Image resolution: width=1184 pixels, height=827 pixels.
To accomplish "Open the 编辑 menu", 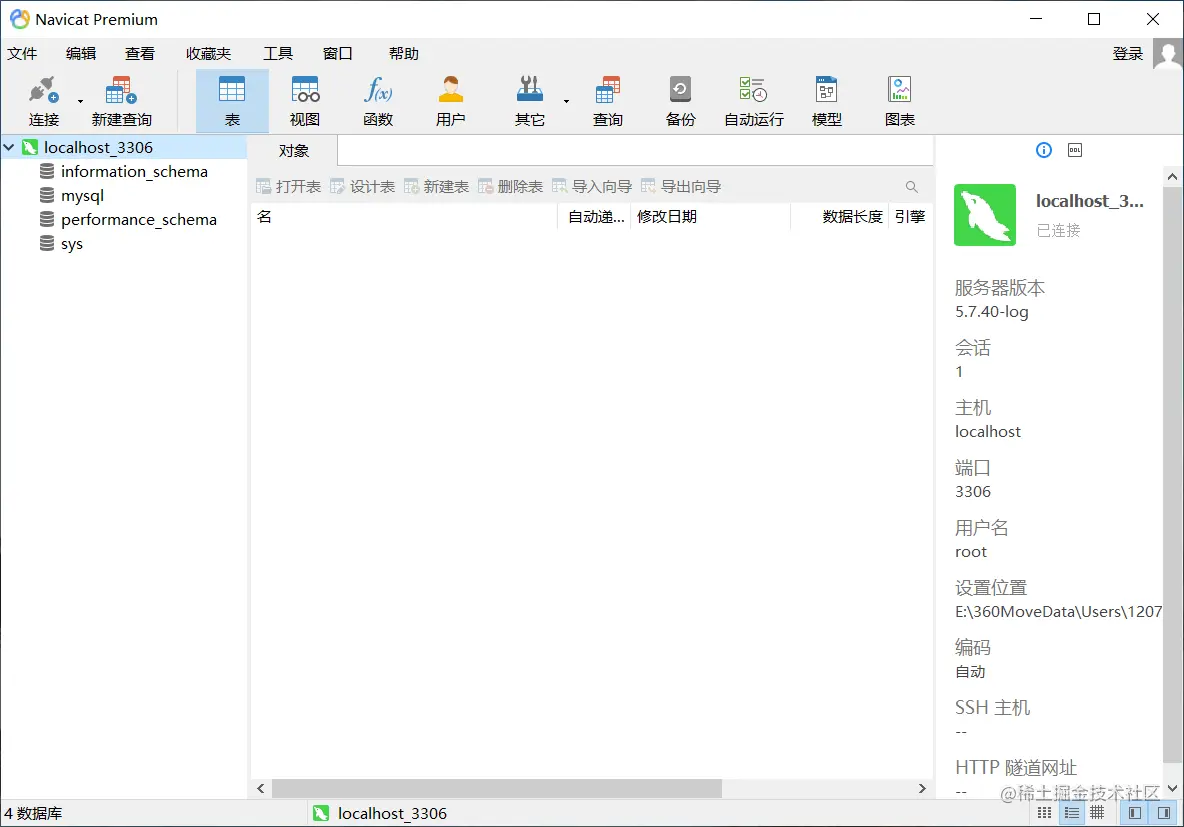I will coord(81,54).
